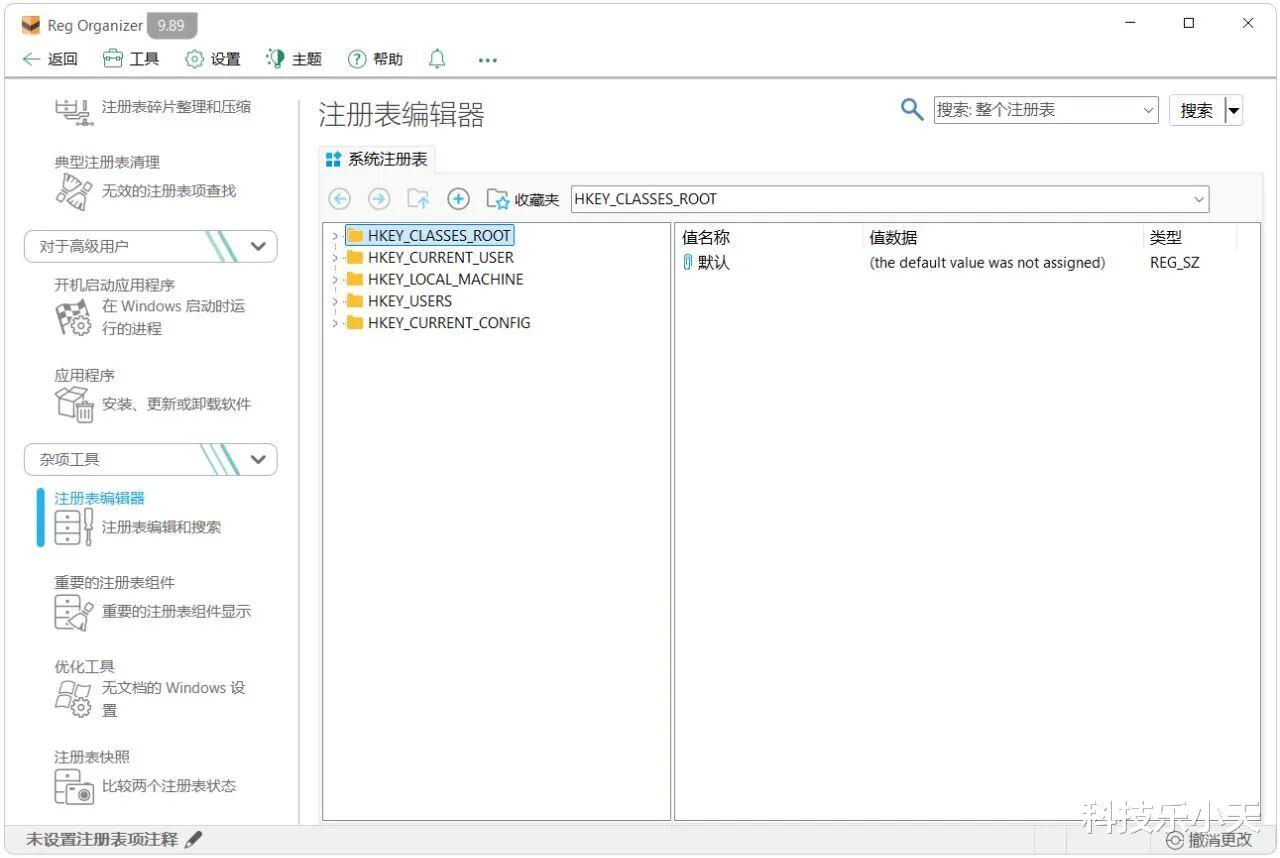Viewport: 1280px width, 858px height.
Task: Click the HKEY_USERS folder icon
Action: (353, 301)
